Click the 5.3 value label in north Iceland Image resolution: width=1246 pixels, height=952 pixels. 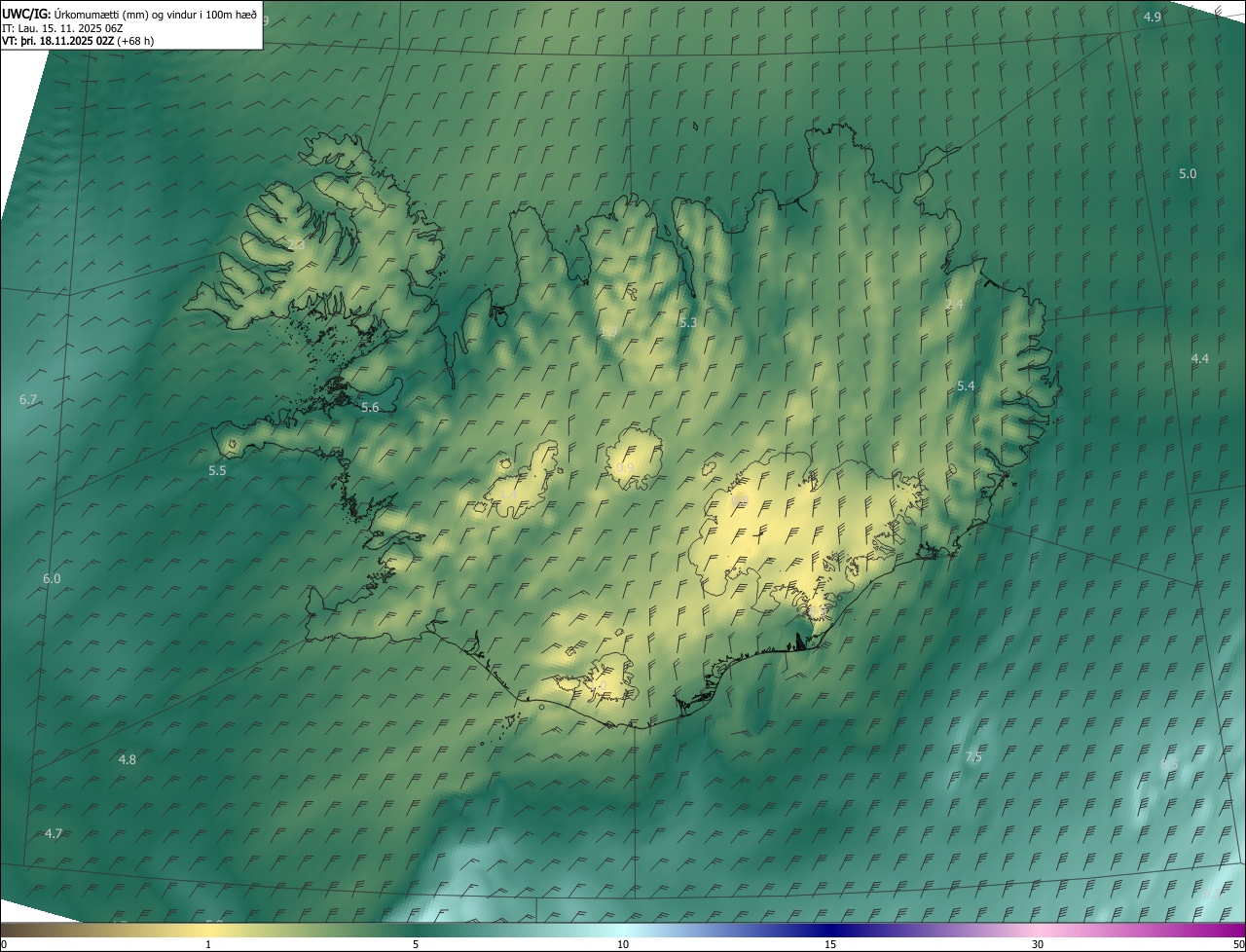tap(688, 322)
